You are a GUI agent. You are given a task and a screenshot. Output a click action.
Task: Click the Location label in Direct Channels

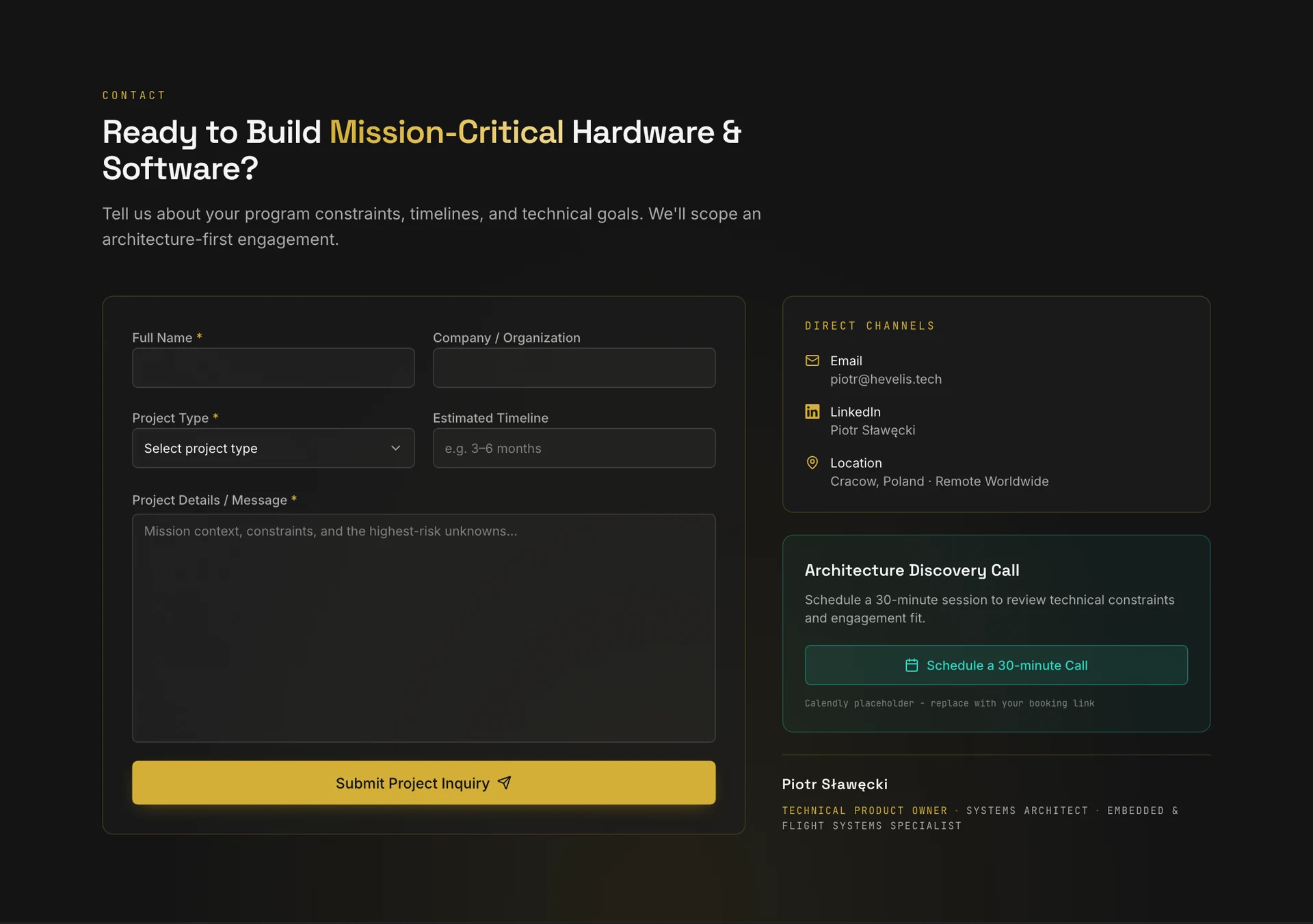(856, 463)
